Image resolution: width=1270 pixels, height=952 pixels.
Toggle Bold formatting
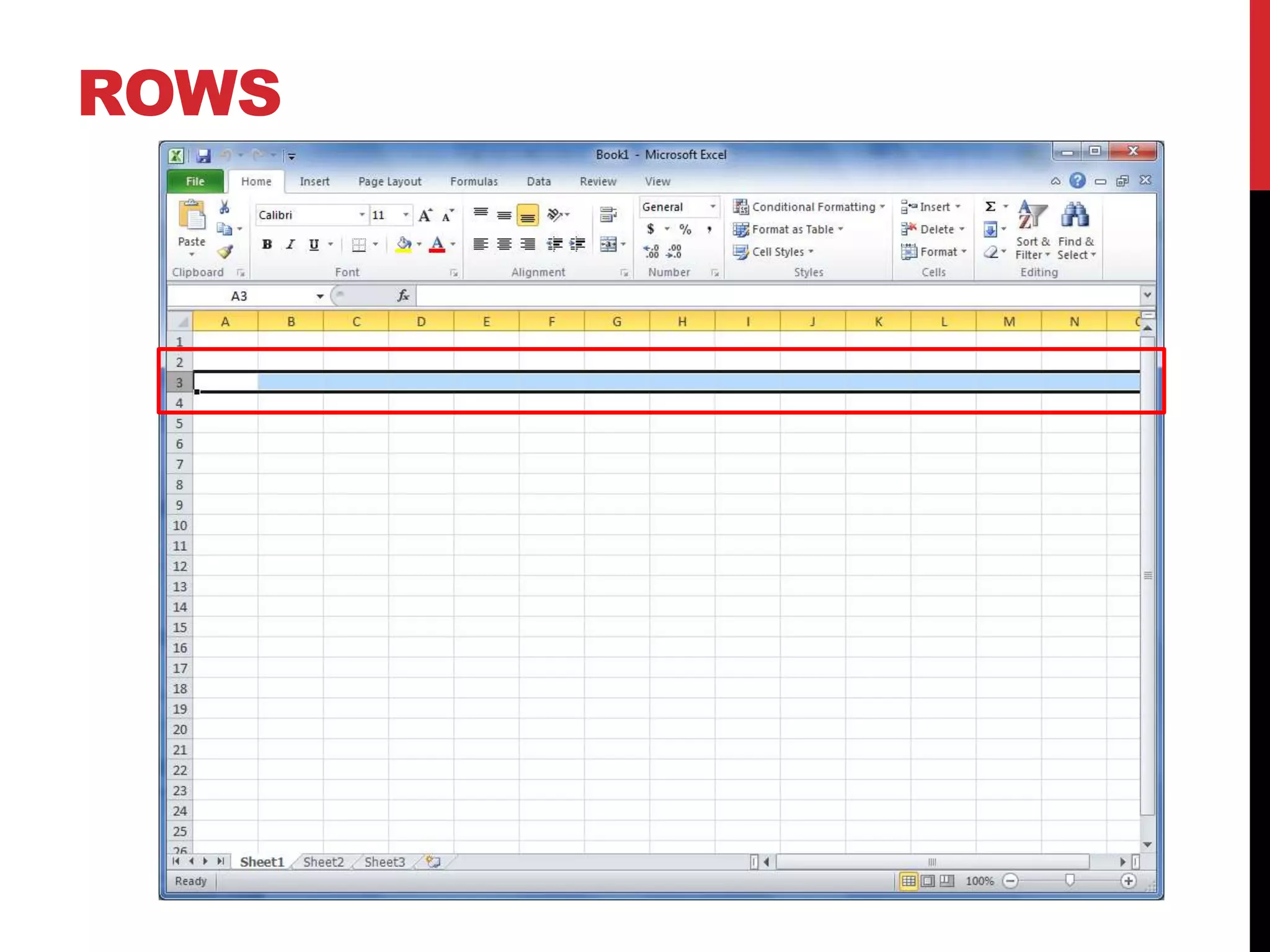[x=267, y=244]
